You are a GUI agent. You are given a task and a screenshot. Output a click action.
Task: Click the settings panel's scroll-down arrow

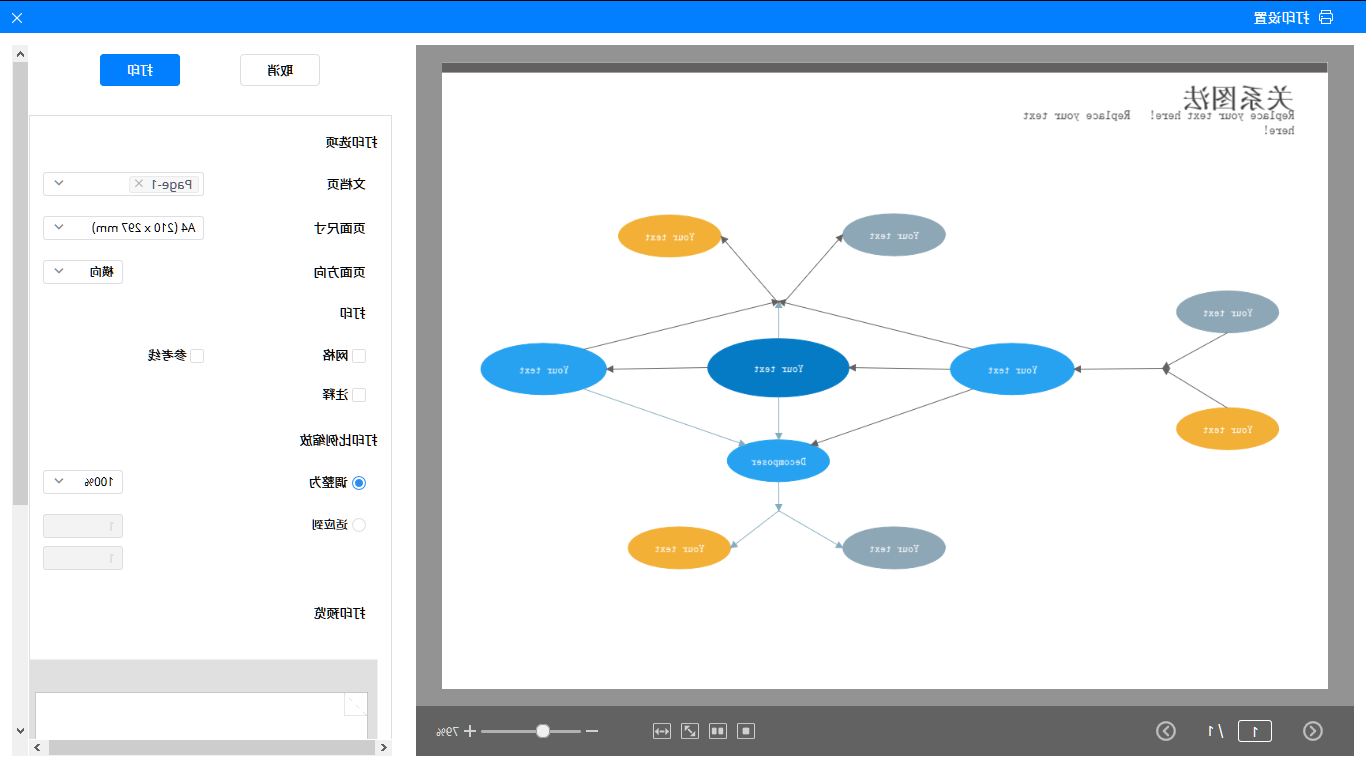pyautogui.click(x=19, y=731)
